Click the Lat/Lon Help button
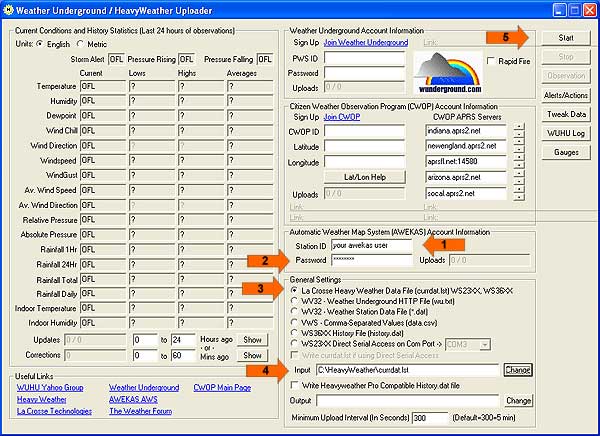Image resolution: width=600 pixels, height=436 pixels. (x=365, y=177)
